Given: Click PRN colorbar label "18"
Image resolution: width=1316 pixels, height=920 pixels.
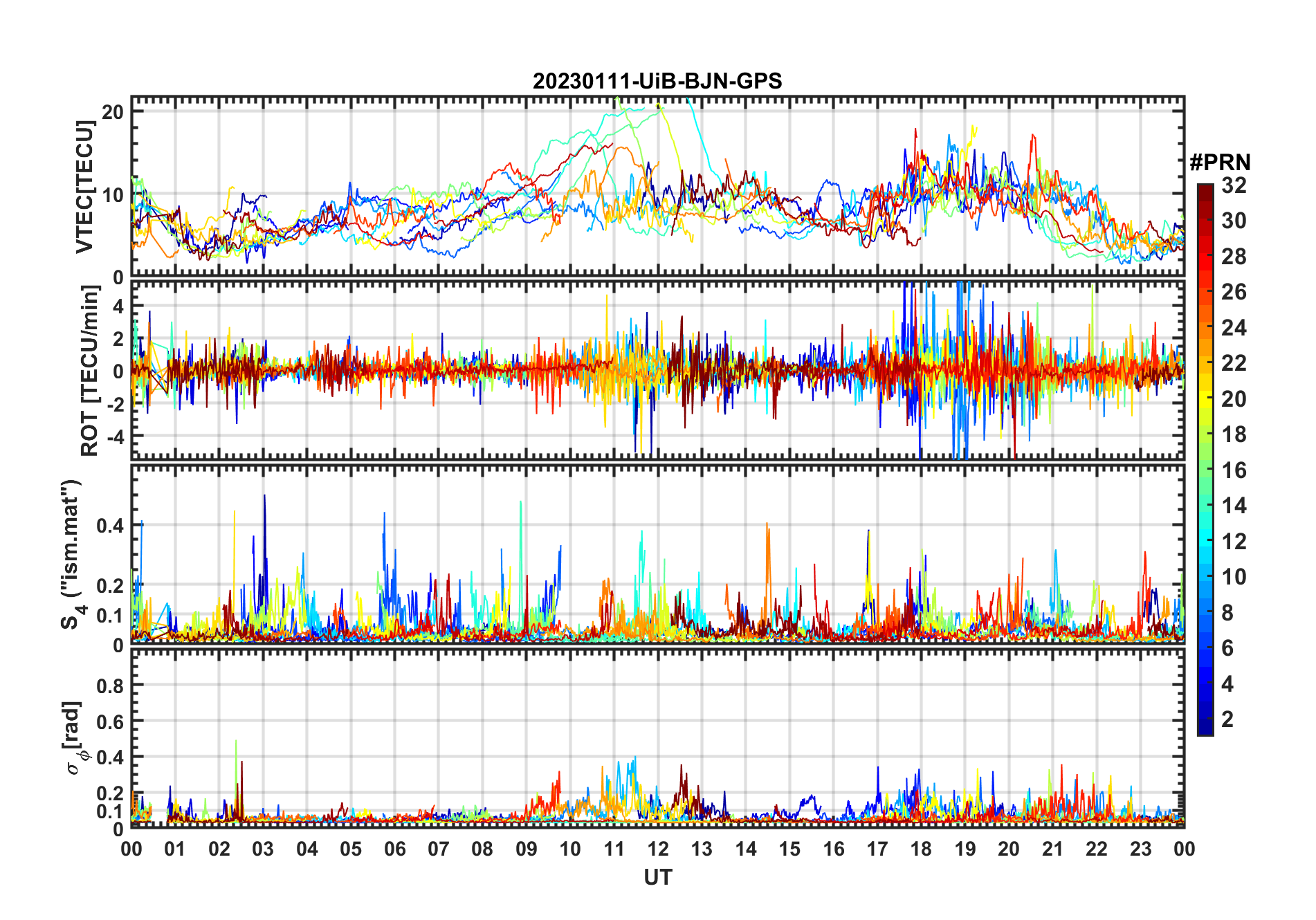Looking at the screenshot, I should (1234, 434).
